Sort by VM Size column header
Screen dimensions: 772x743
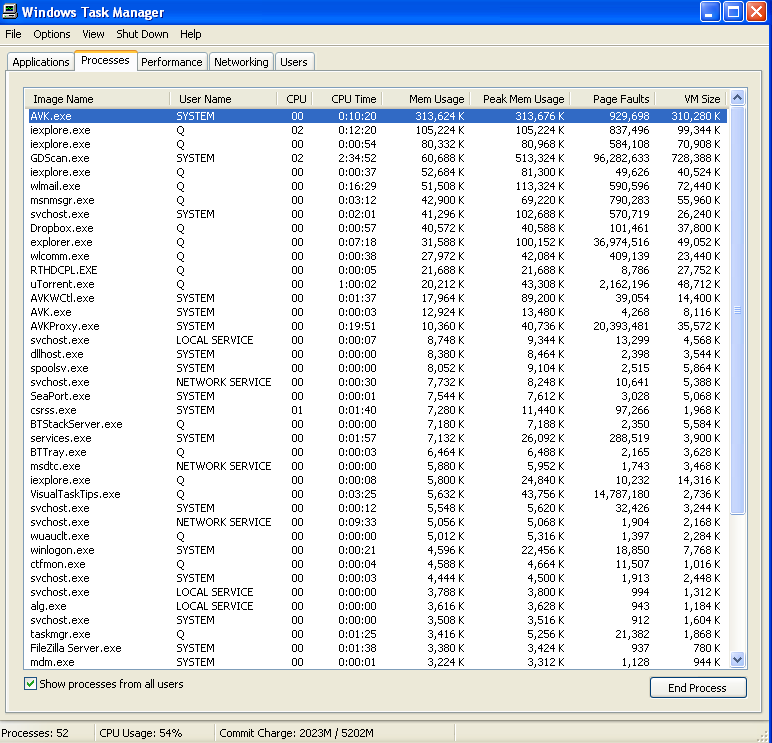pyautogui.click(x=691, y=99)
